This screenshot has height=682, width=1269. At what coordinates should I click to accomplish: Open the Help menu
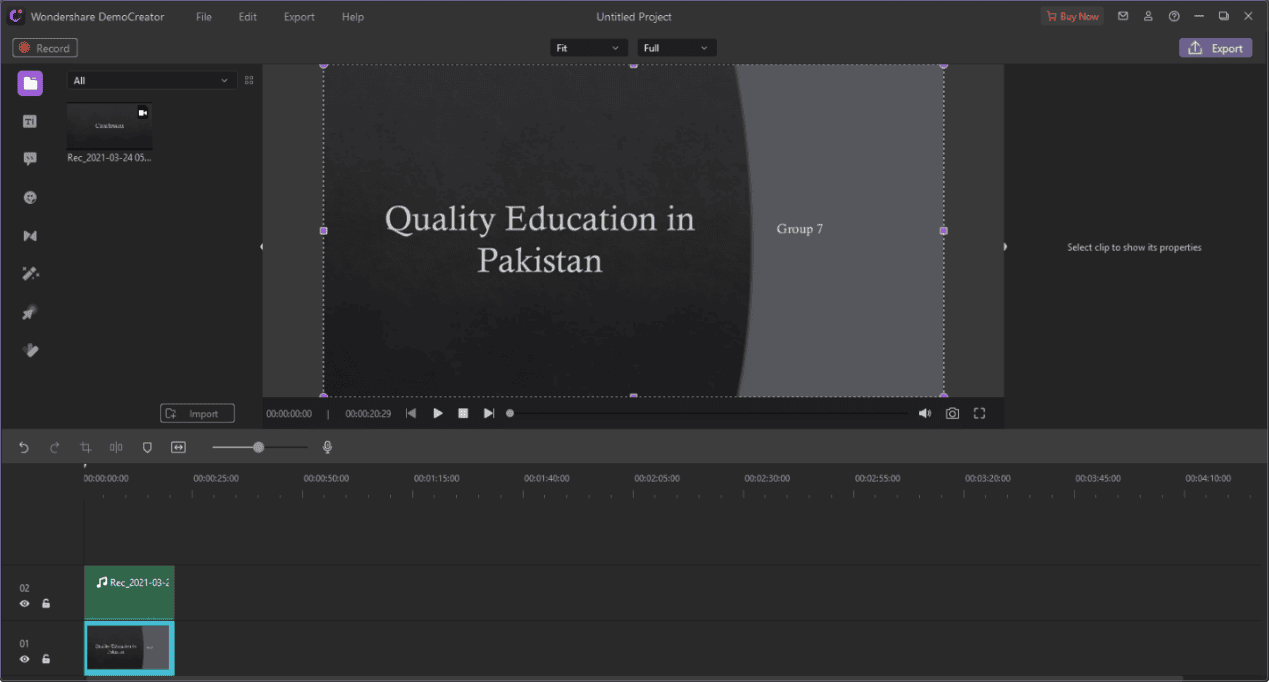point(353,17)
